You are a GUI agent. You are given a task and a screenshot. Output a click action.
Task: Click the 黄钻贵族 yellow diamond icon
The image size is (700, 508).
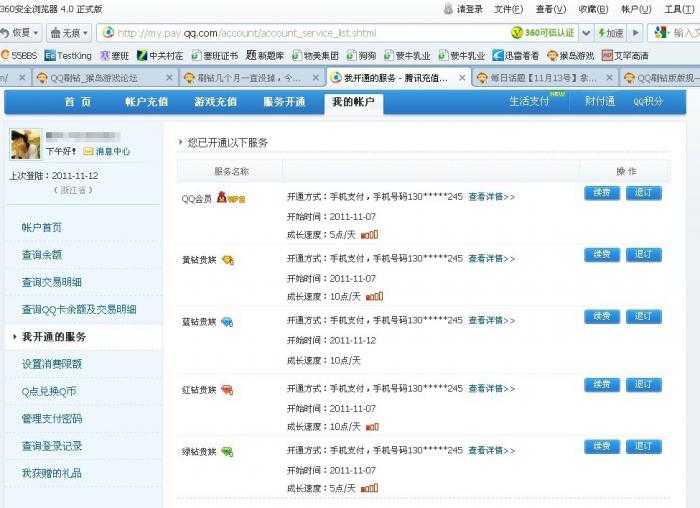tap(228, 260)
